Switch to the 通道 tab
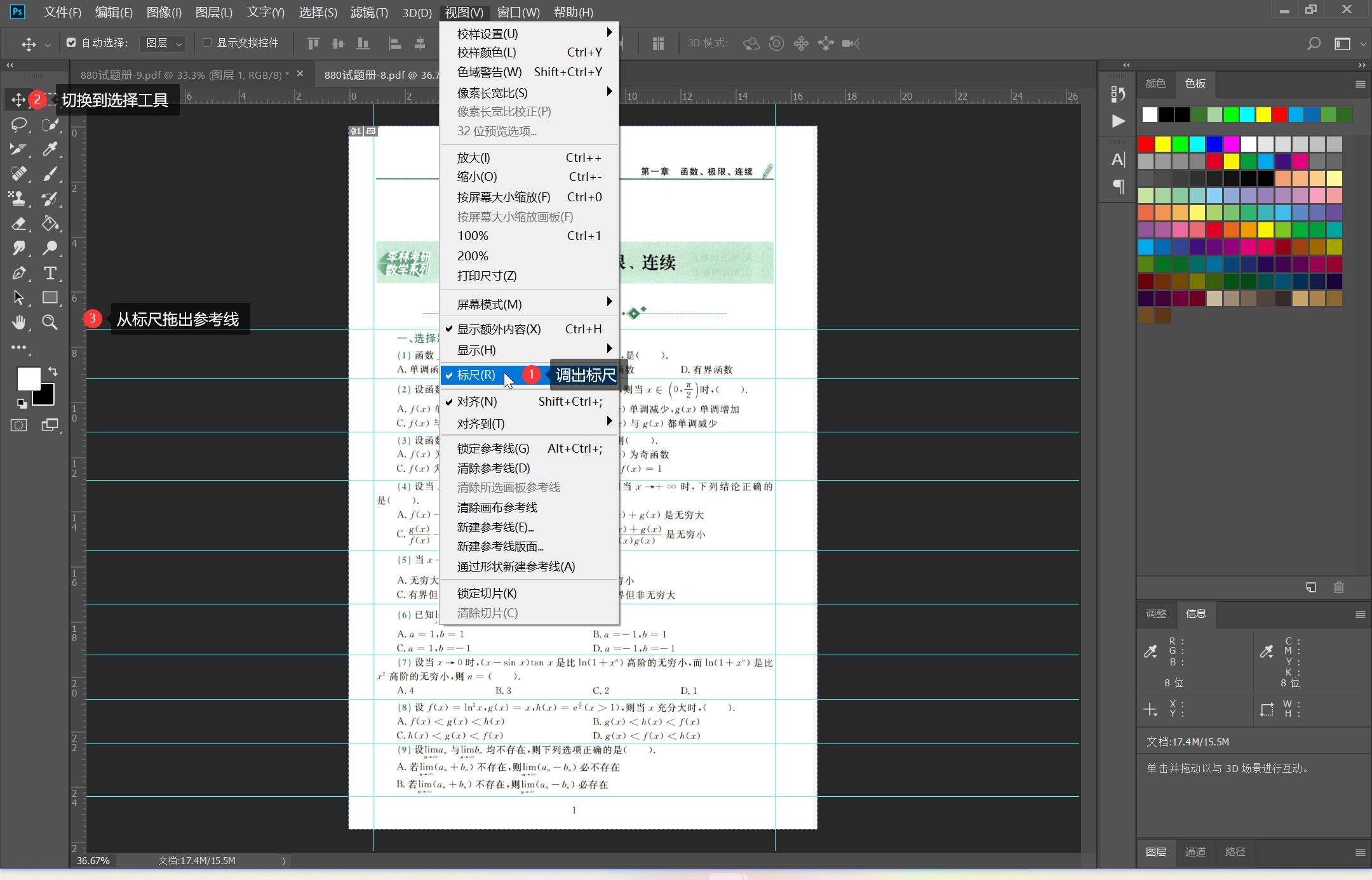This screenshot has height=880, width=1372. click(x=1195, y=852)
